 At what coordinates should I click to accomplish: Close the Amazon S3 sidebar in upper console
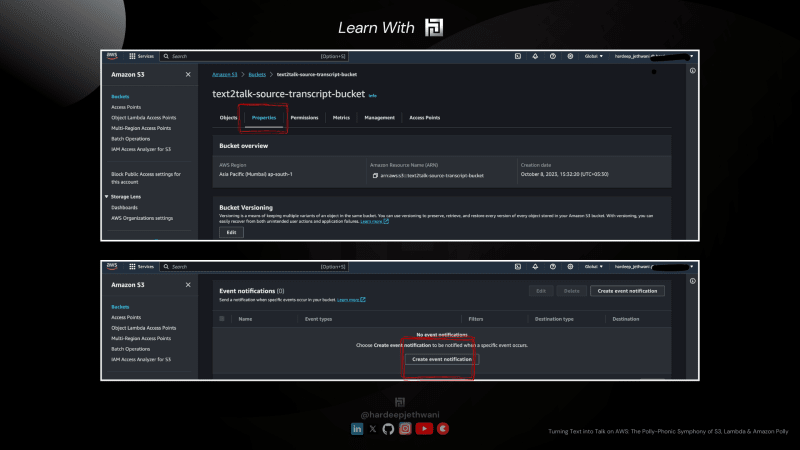pyautogui.click(x=188, y=74)
